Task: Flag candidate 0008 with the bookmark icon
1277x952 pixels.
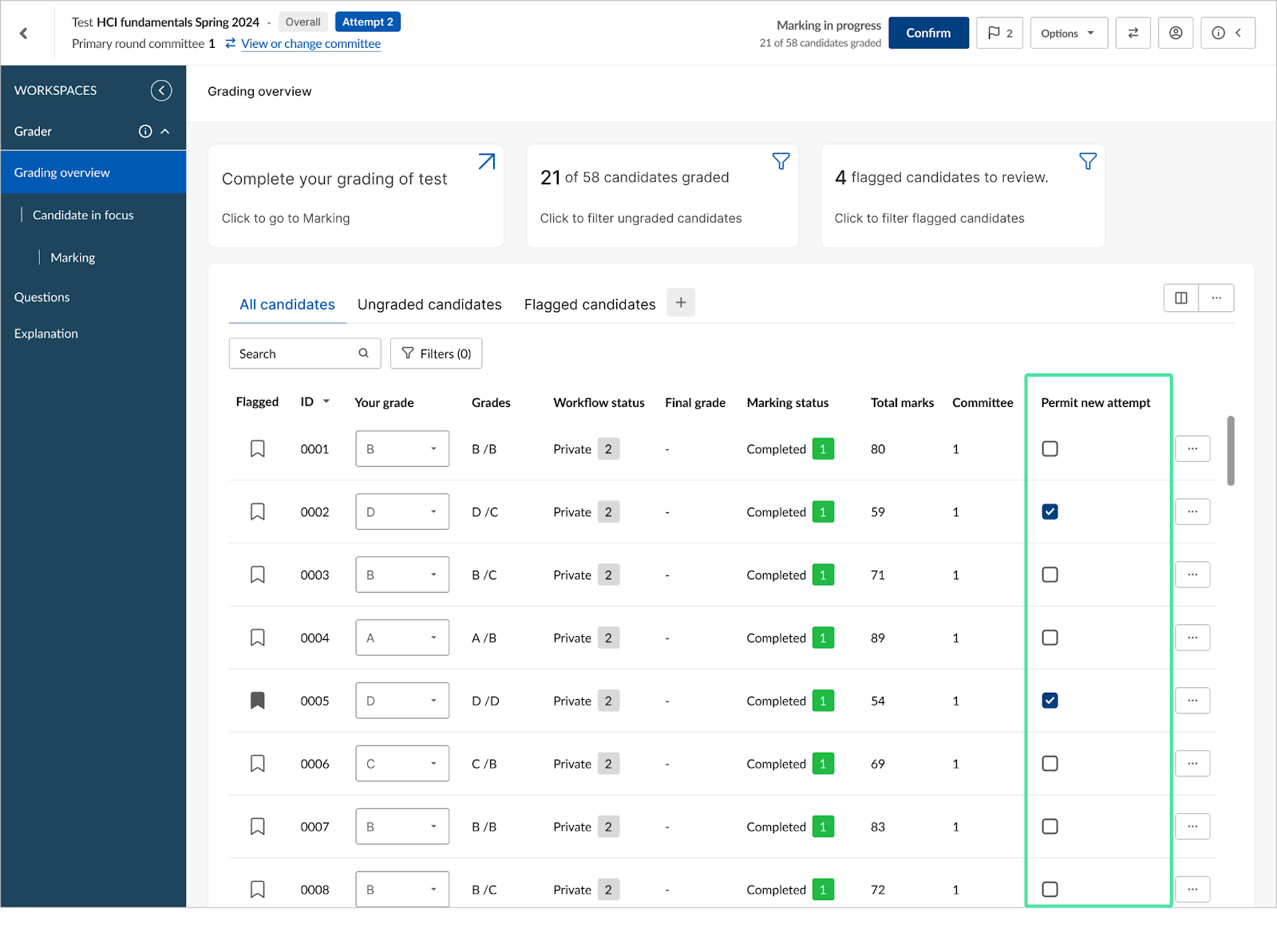Action: 258,889
